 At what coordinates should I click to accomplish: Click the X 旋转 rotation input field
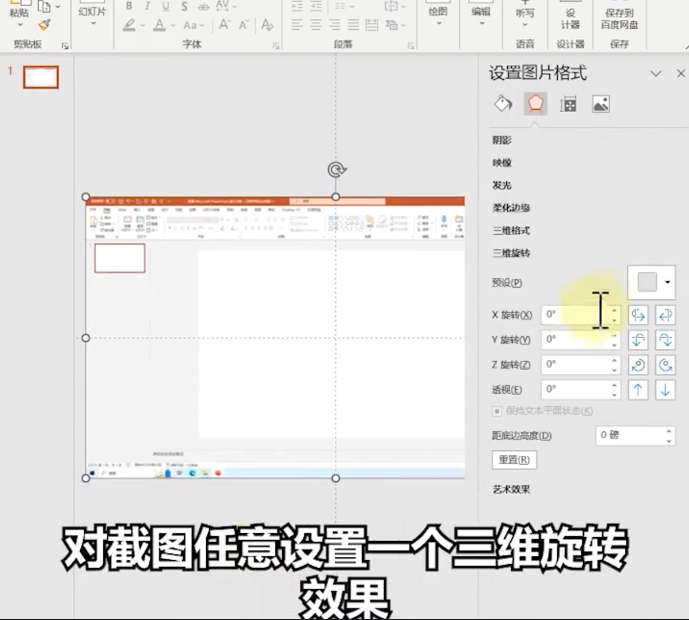pos(580,315)
